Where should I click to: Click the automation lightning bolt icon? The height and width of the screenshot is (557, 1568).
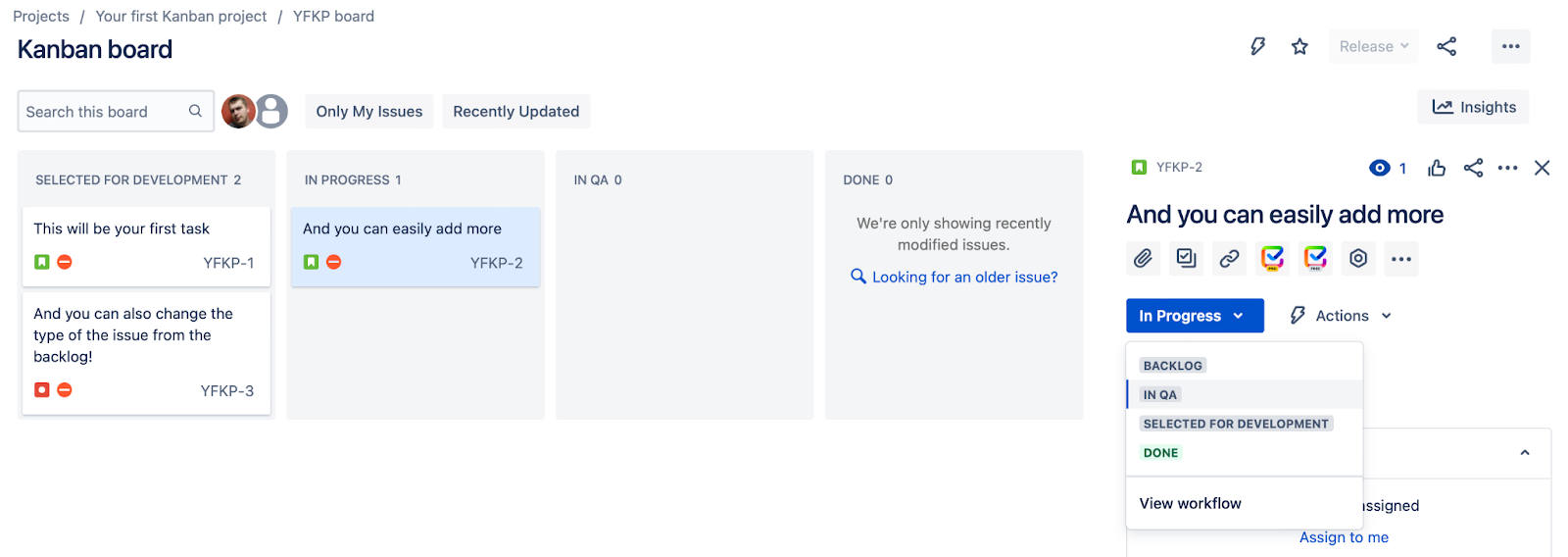pyautogui.click(x=1257, y=46)
